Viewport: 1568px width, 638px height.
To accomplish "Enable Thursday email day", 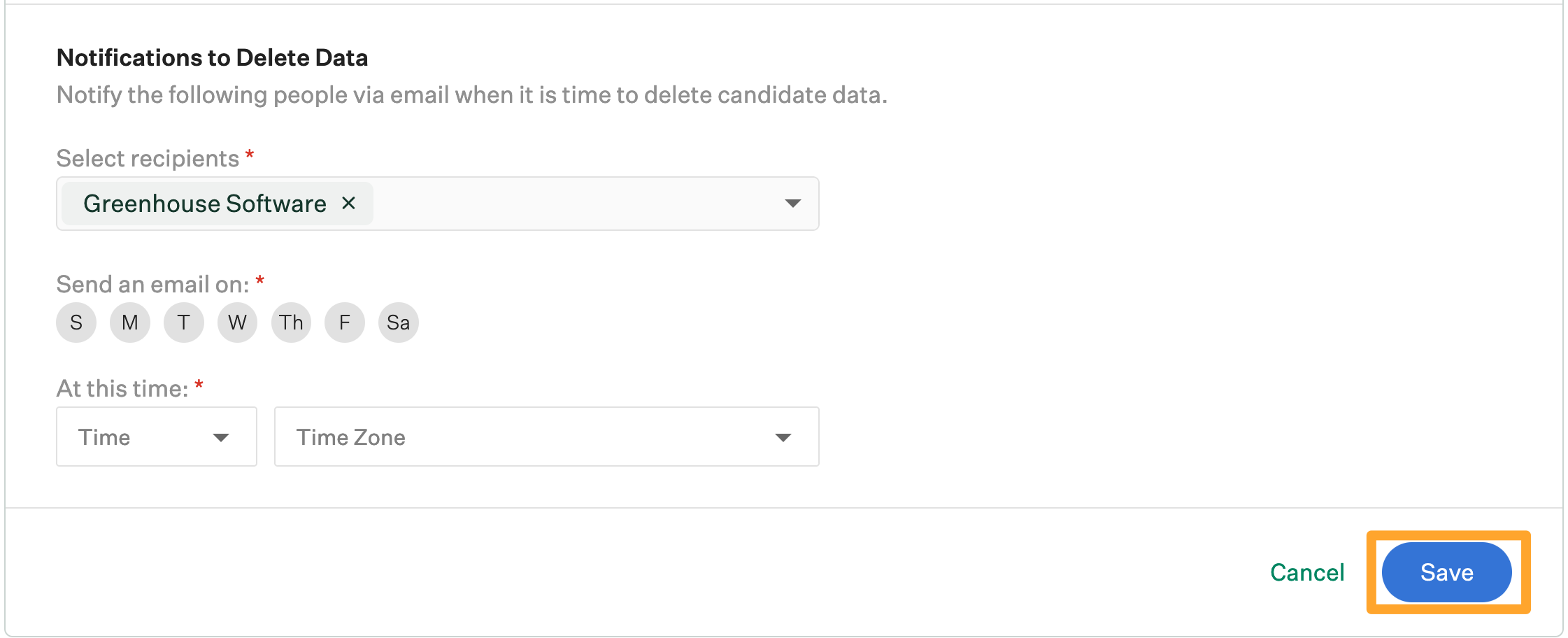I will click(x=292, y=322).
